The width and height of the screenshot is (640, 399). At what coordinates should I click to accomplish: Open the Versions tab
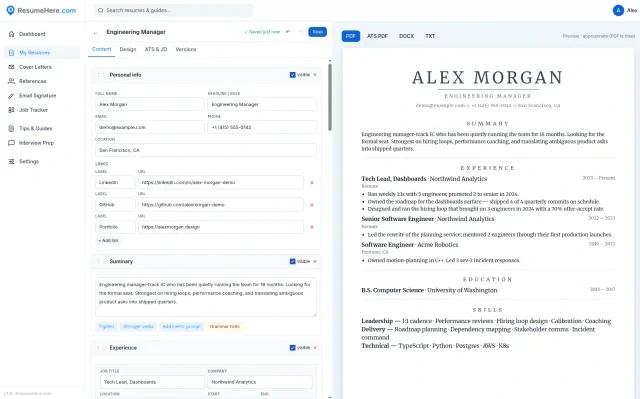tap(186, 49)
